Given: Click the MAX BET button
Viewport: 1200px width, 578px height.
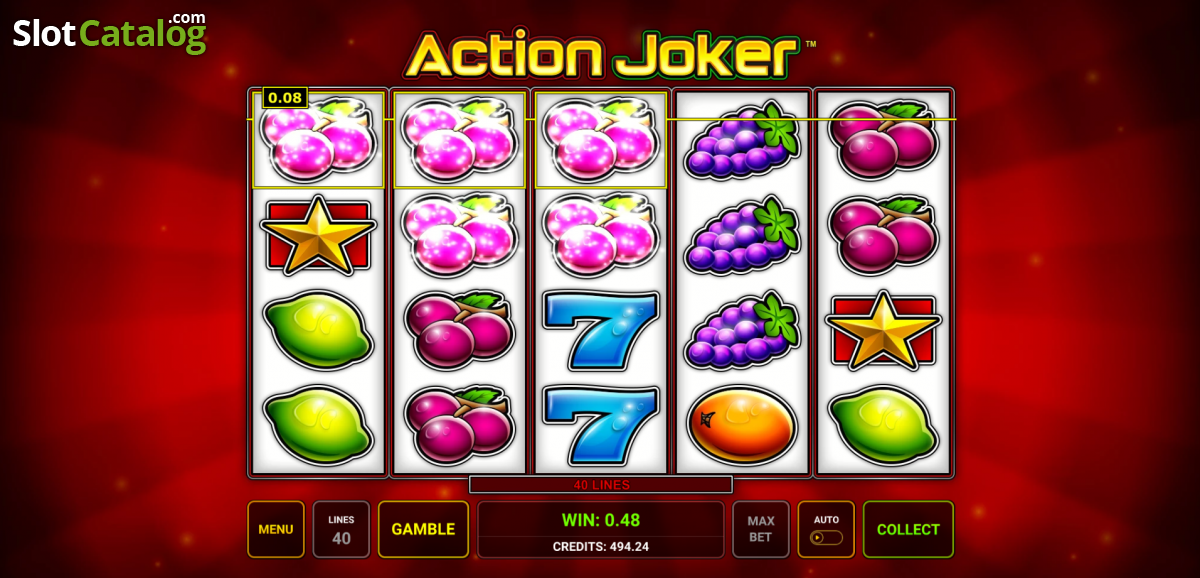Looking at the screenshot, I should [x=761, y=529].
